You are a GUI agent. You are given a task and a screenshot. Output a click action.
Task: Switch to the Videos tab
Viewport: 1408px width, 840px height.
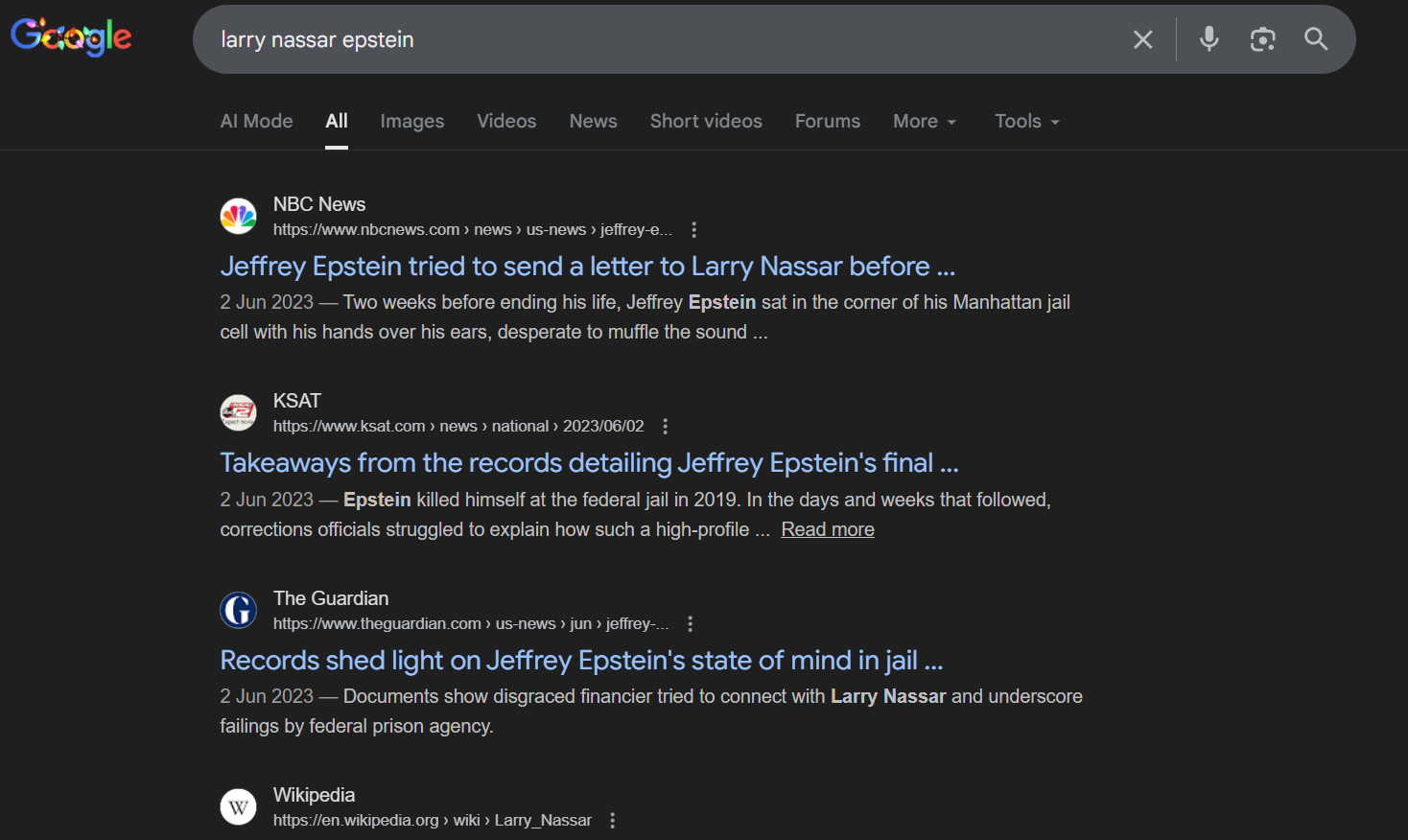click(506, 121)
